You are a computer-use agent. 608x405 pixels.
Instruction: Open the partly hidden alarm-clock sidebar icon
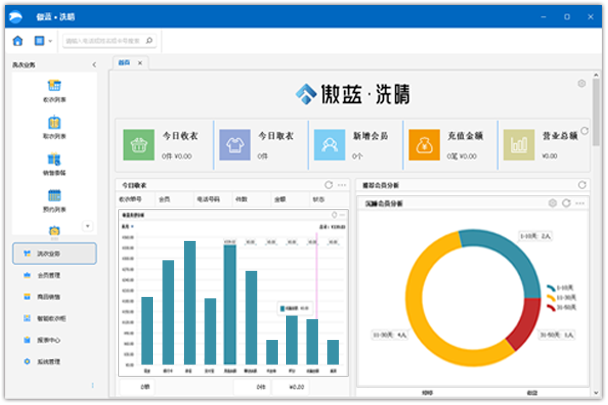(54, 230)
